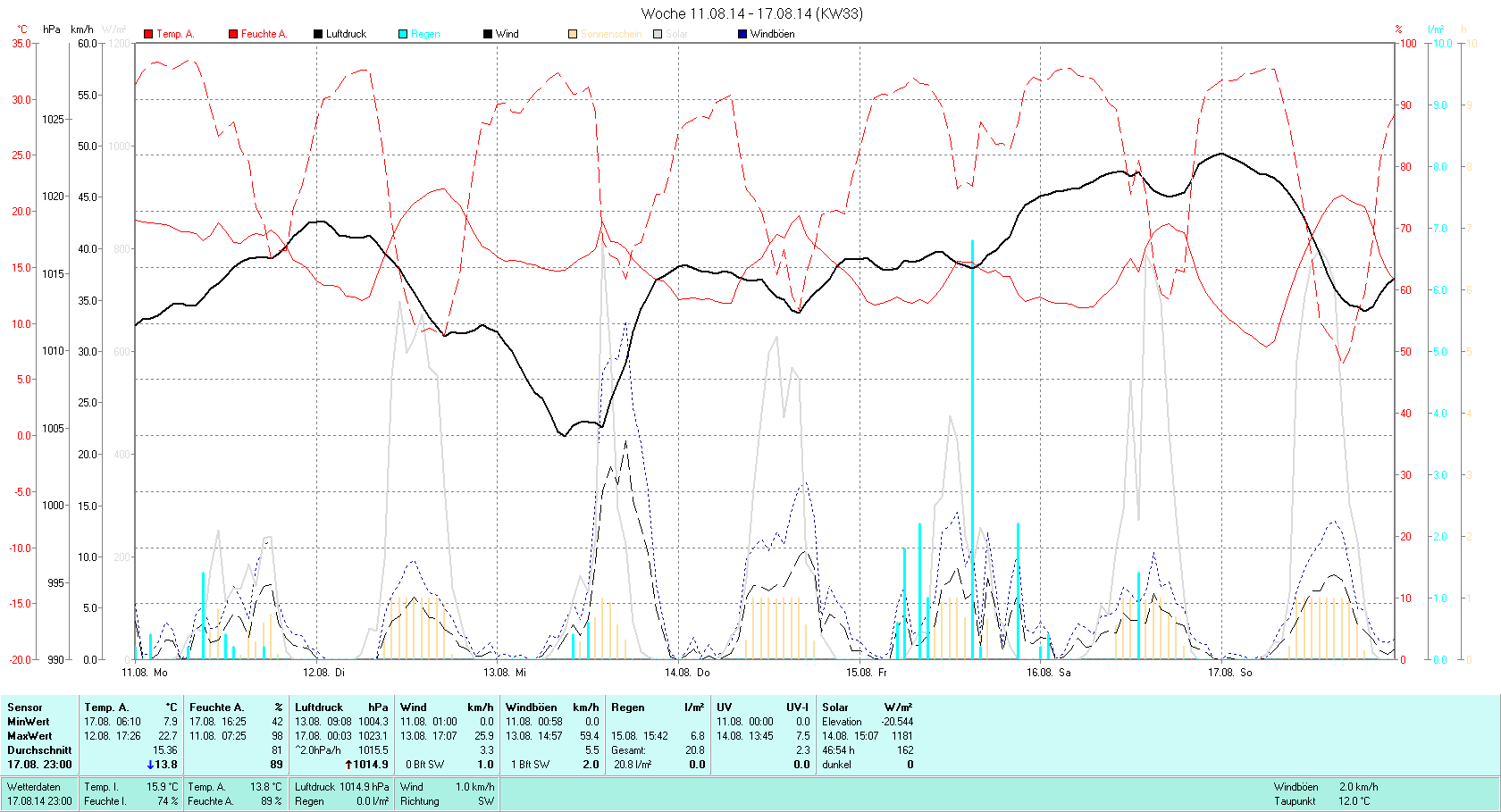Screen dimensions: 1501x812
Task: Click the Feuchte A. legend label
Action: pos(264,34)
